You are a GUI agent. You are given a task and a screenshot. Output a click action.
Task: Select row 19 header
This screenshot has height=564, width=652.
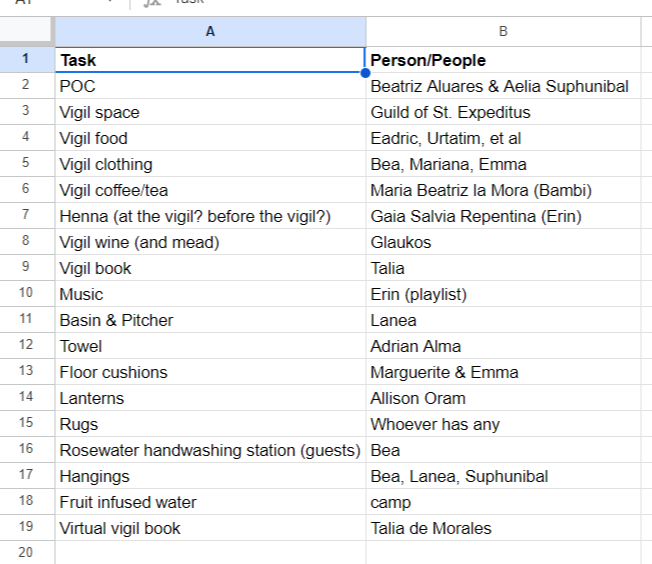tap(26, 527)
